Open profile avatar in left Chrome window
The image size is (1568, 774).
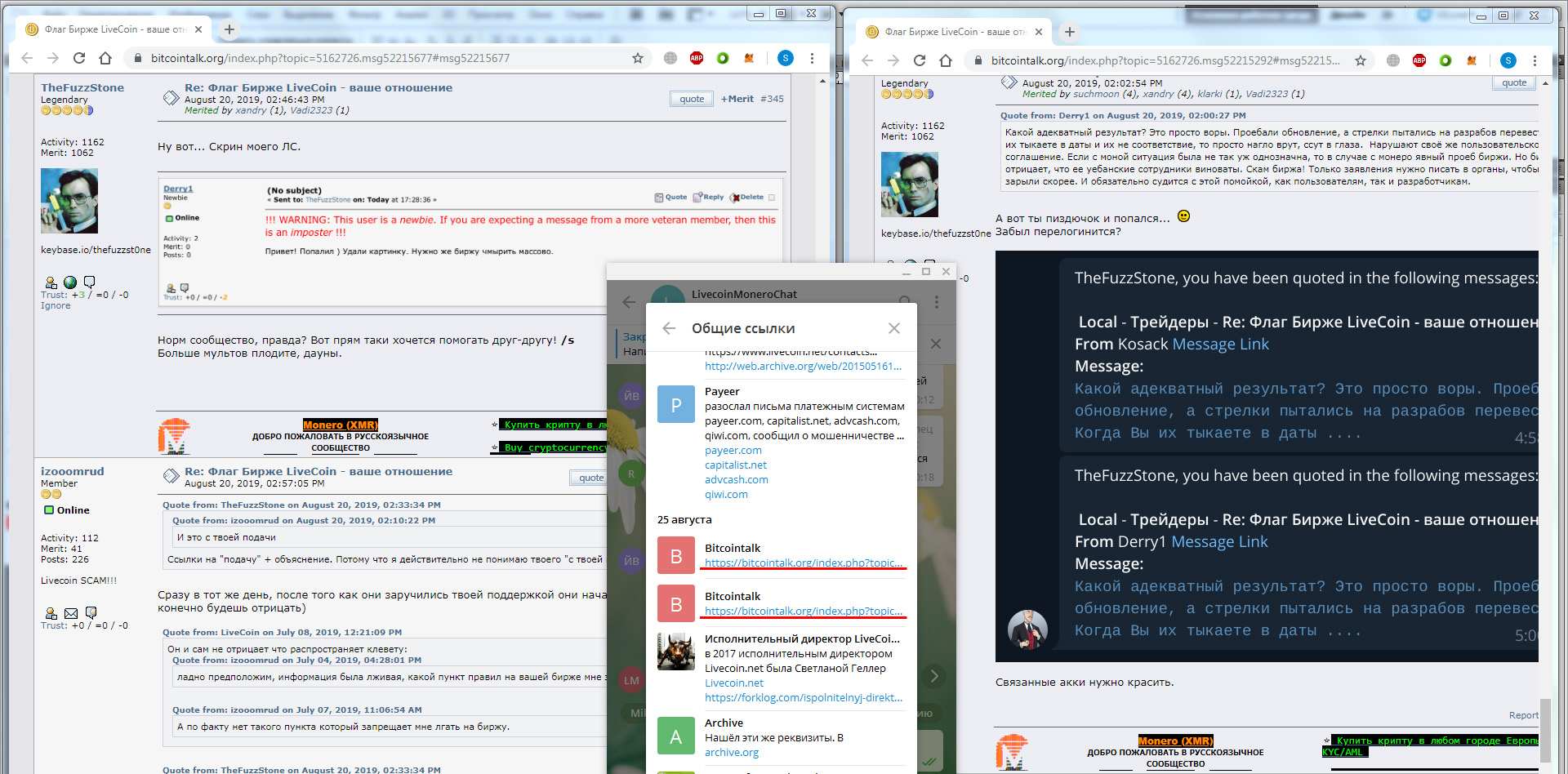pyautogui.click(x=786, y=58)
